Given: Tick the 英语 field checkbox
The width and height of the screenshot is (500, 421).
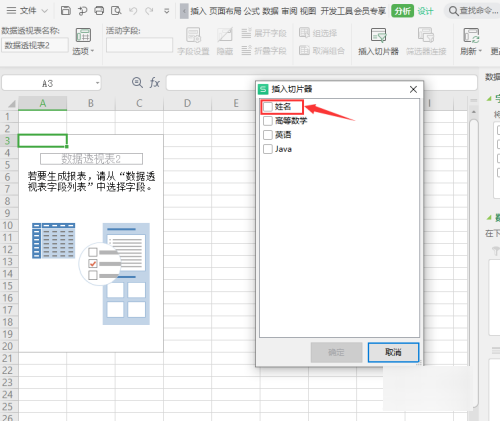Looking at the screenshot, I should point(268,135).
